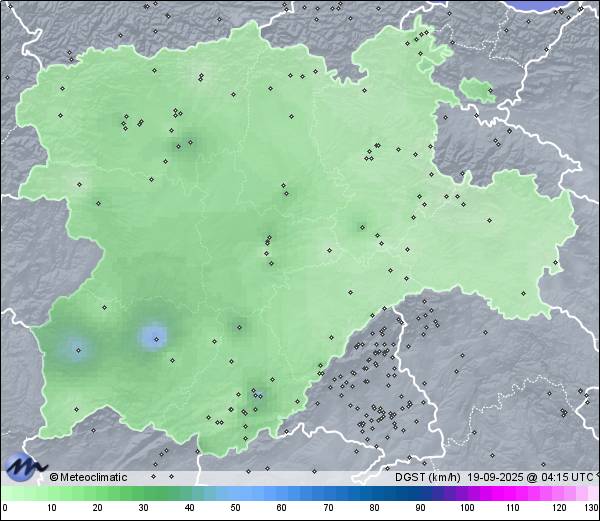Click the 90 label on the legend

pos(420,508)
